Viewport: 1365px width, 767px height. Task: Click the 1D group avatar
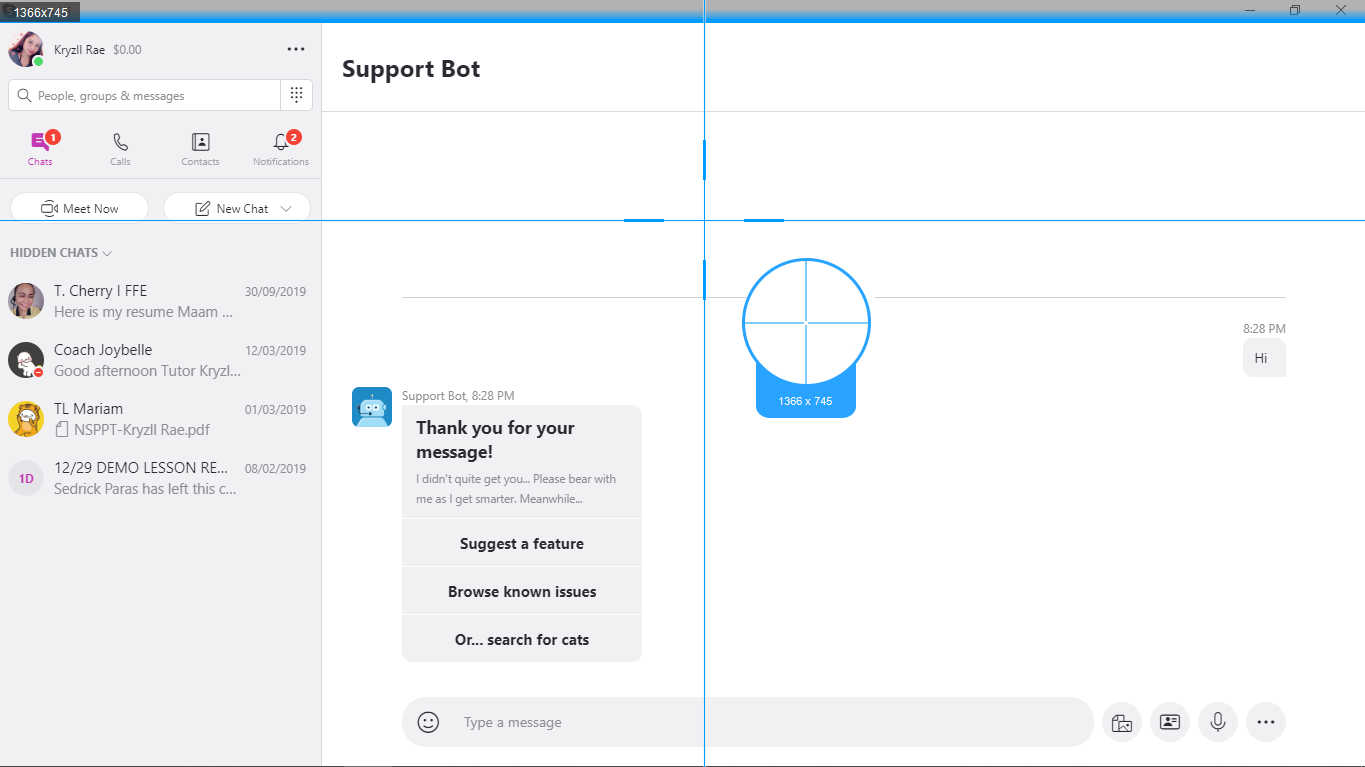[26, 478]
